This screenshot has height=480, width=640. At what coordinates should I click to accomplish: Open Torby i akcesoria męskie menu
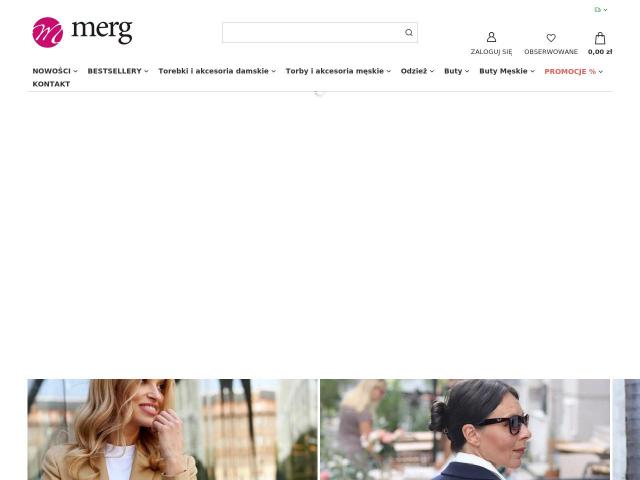point(338,71)
